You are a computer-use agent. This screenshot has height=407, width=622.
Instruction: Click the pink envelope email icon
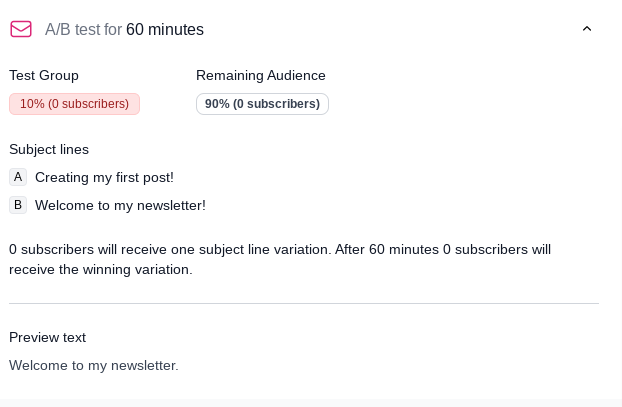pos(21,29)
